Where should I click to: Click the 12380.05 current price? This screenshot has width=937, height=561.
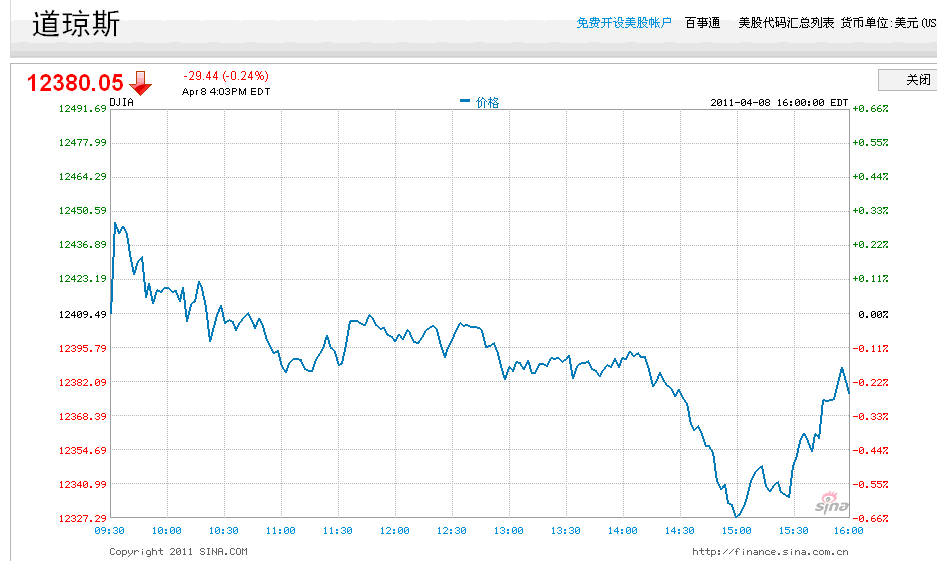pos(75,83)
